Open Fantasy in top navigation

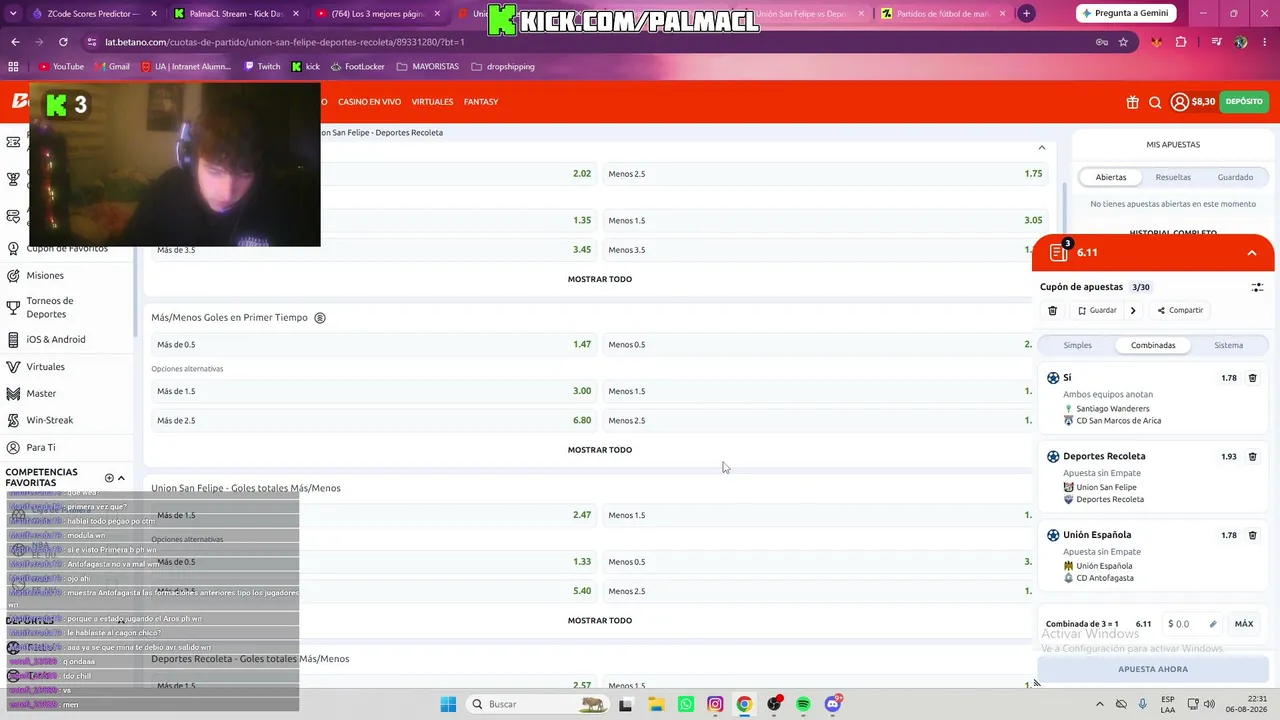[481, 102]
